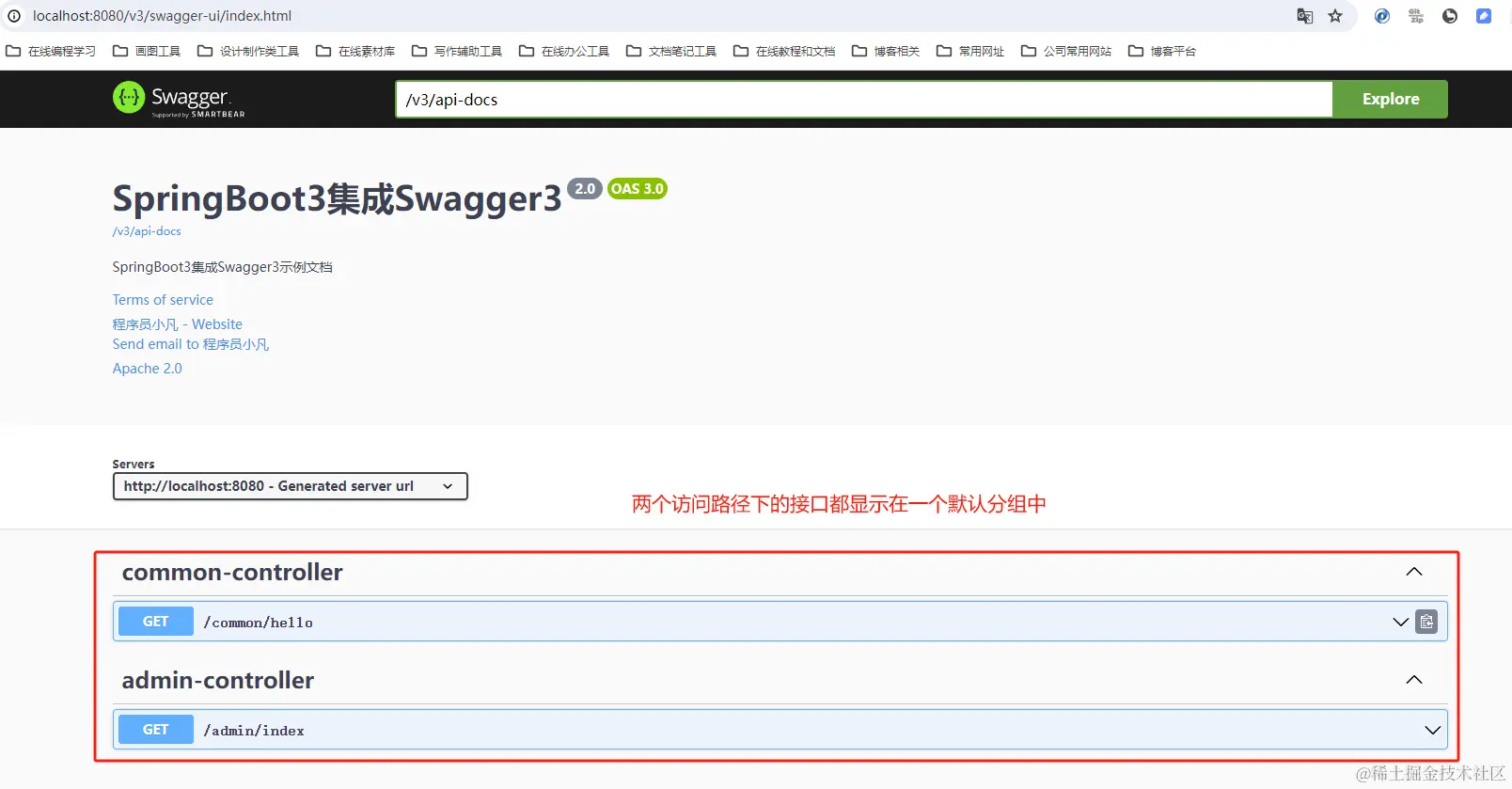Click the SpringBoot3集成Swagger3 title
The image size is (1512, 789).
coord(337,198)
